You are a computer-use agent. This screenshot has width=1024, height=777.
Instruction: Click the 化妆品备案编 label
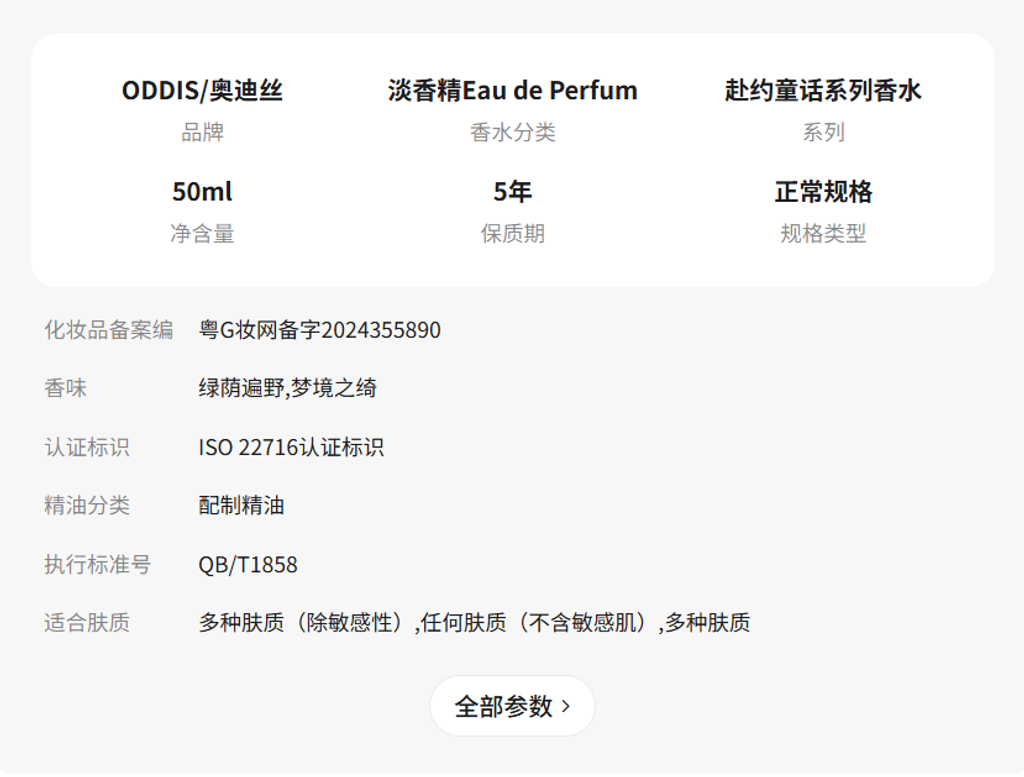108,330
